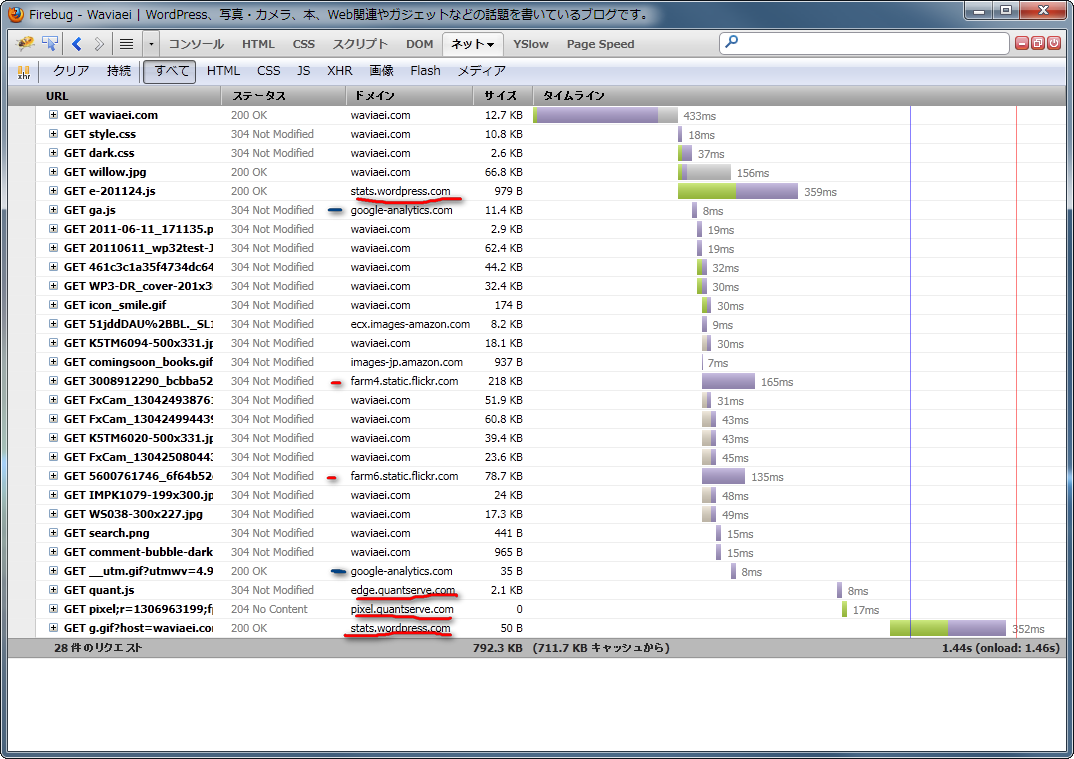Viewport: 1074px width, 759px height.
Task: Click the 135ms timeline bar for farm6 flickr
Action: click(723, 476)
